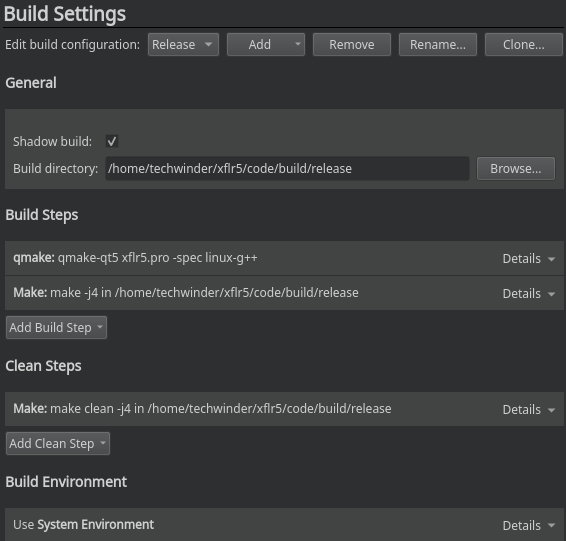Expand Details for System Environment
Viewport: 566px width, 541px height.
[528, 525]
